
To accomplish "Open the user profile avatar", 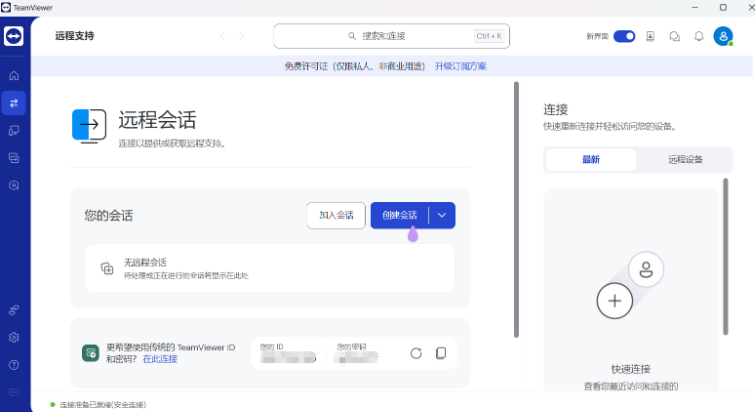I will [x=723, y=36].
